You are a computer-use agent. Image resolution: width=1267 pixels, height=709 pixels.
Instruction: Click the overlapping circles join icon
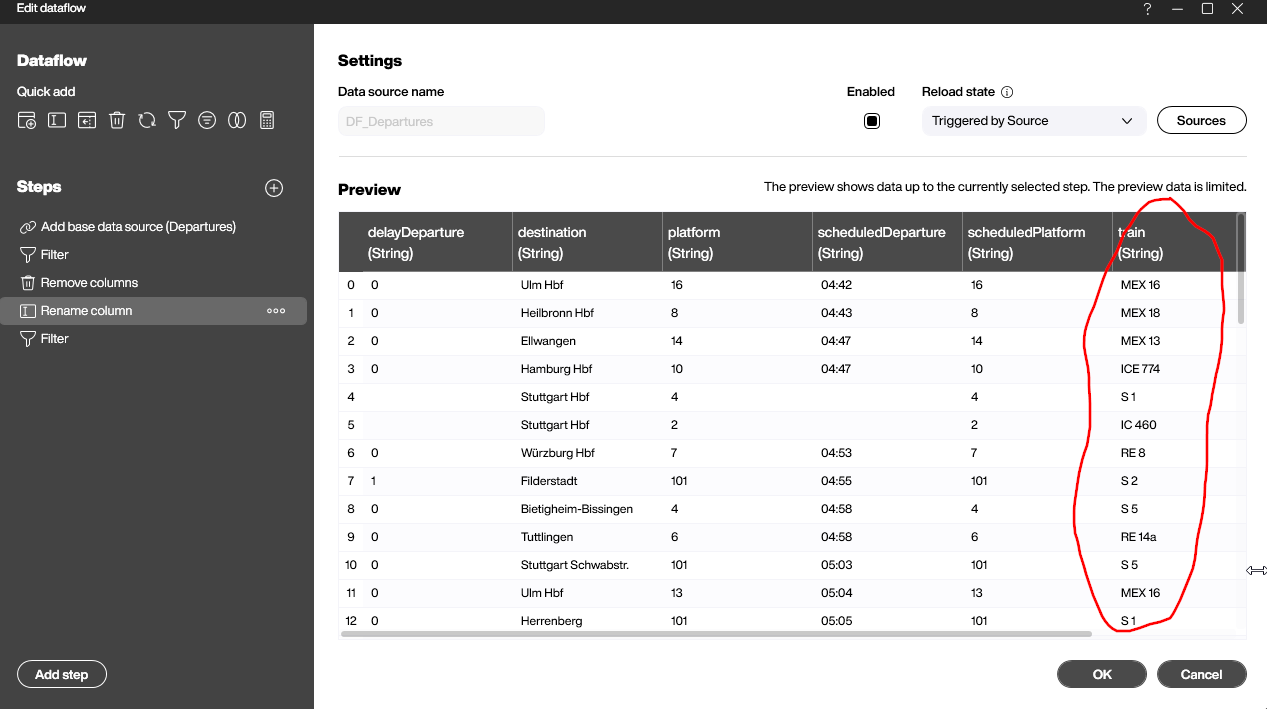click(x=237, y=121)
